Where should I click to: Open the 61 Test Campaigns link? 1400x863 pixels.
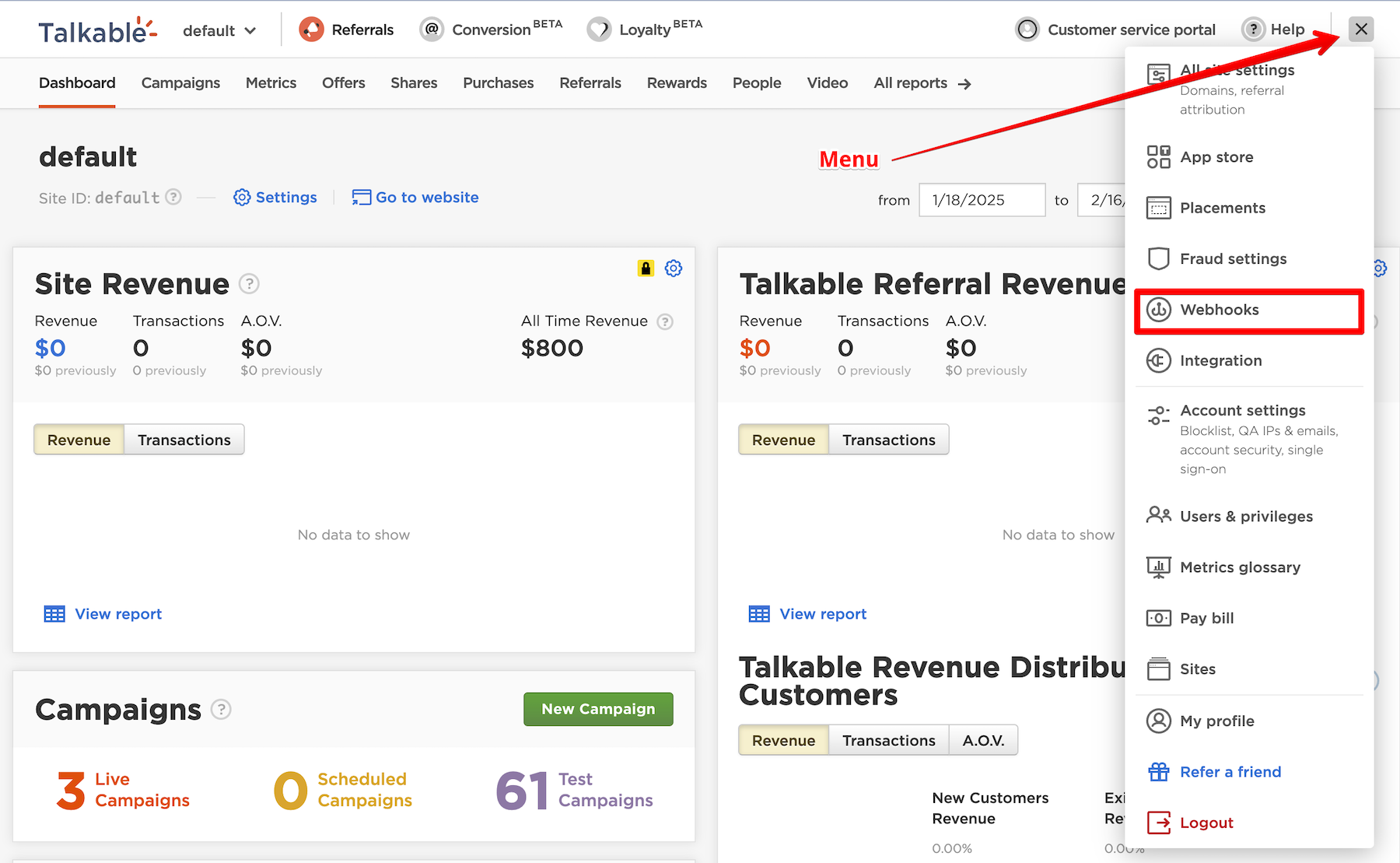[574, 790]
